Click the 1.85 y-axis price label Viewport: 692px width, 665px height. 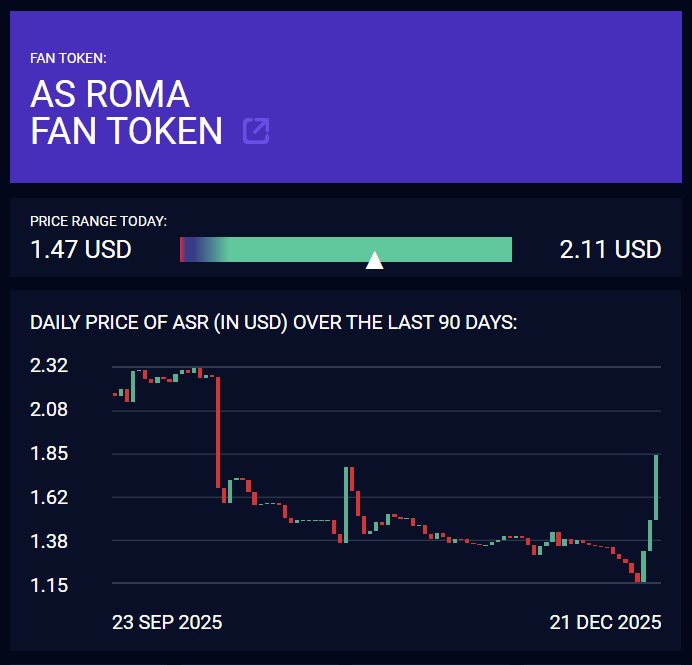tap(49, 453)
